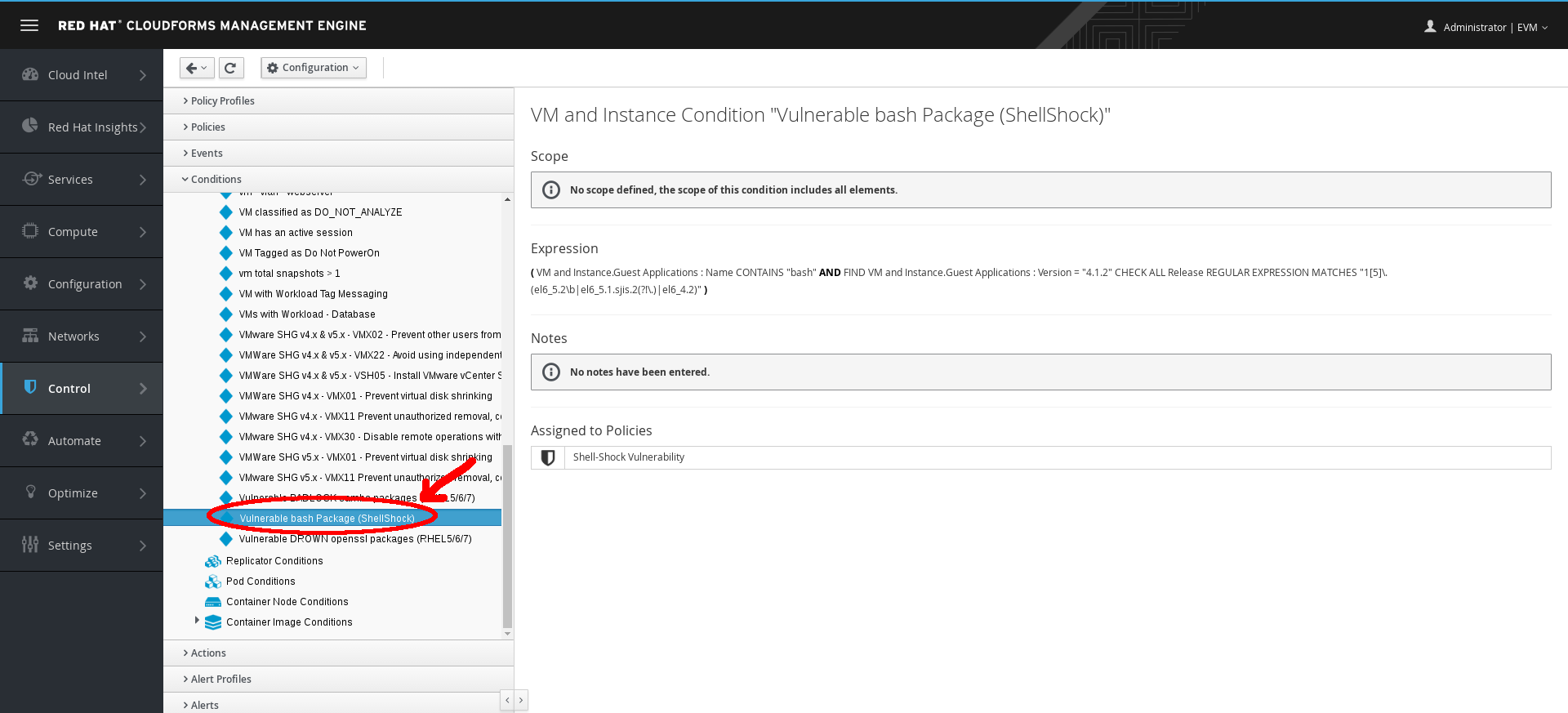1568x713 pixels.
Task: Open the Cloud Intel menu
Action: pos(82,74)
